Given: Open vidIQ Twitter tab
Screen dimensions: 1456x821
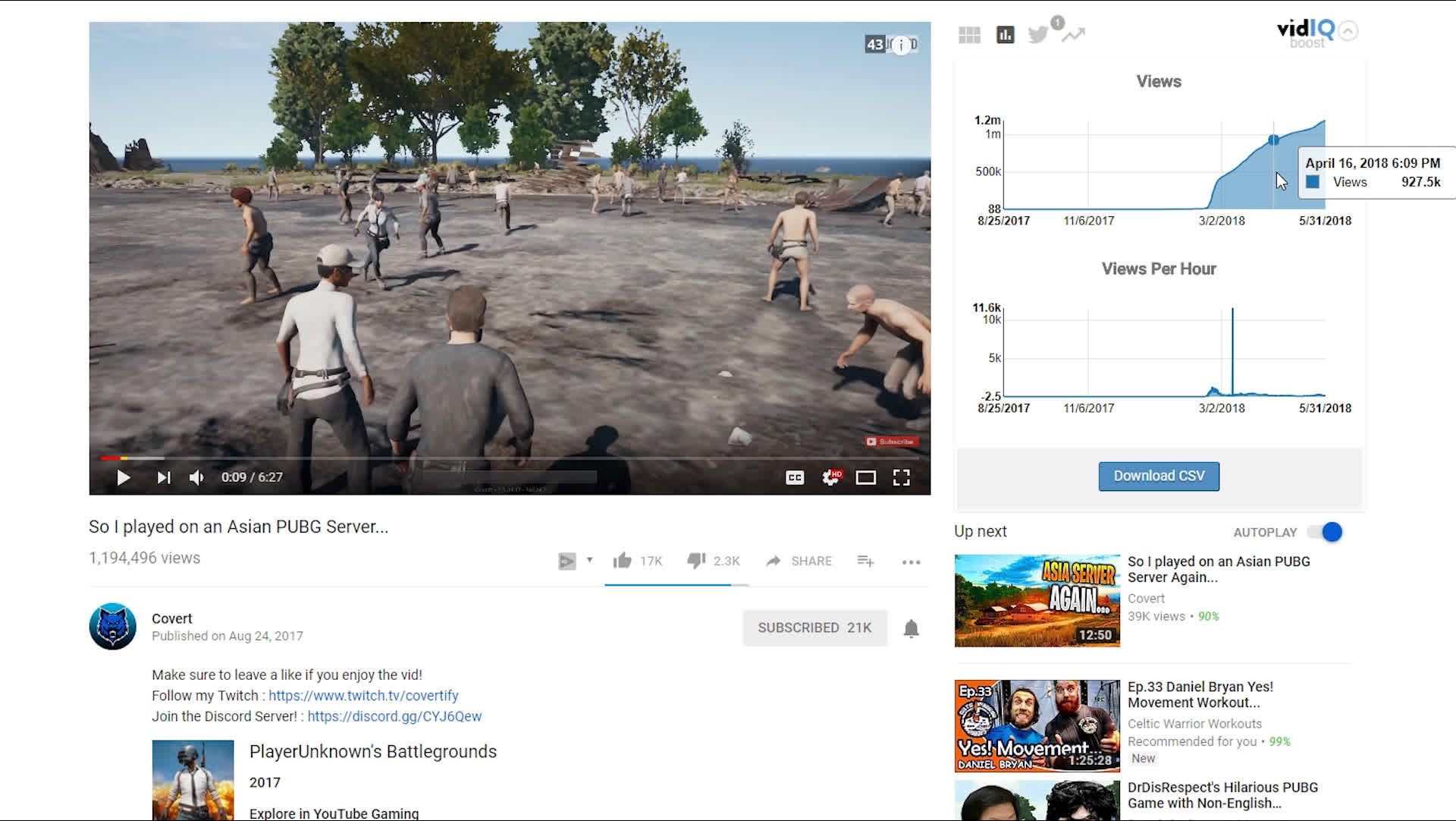Looking at the screenshot, I should point(1038,35).
